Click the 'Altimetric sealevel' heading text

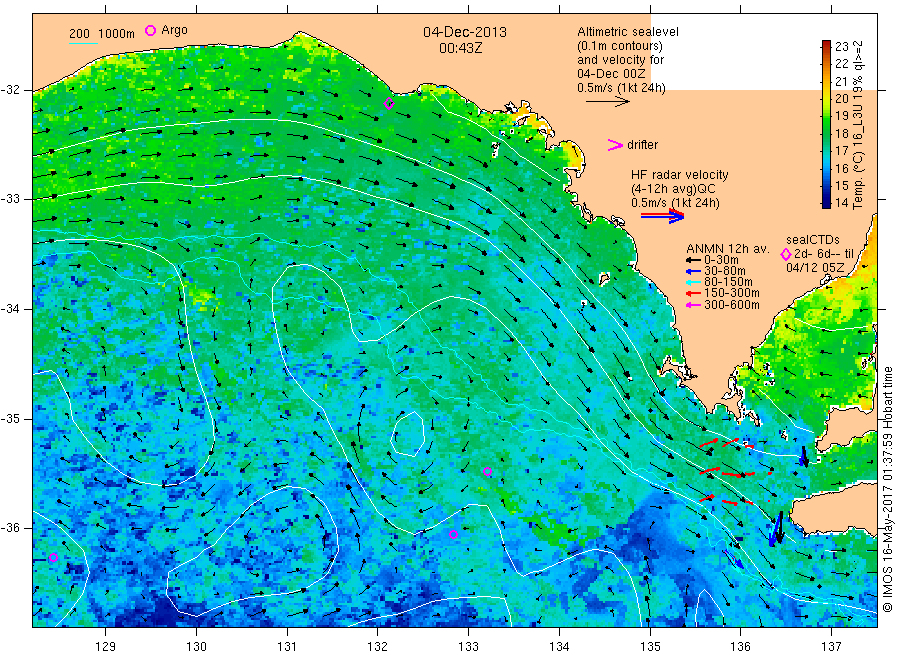[628, 32]
